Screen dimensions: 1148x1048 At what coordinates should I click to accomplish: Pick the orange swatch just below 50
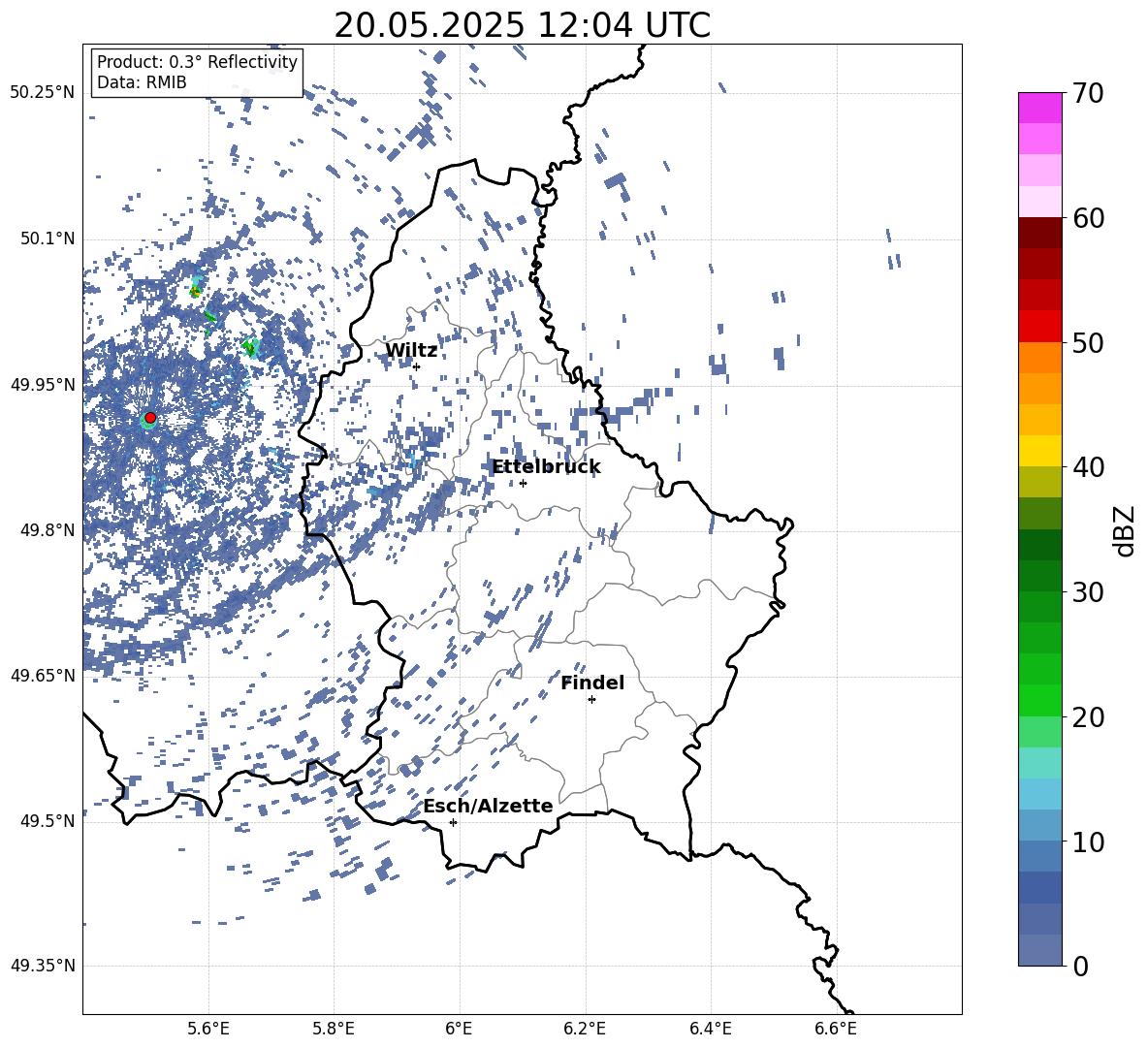(1039, 358)
